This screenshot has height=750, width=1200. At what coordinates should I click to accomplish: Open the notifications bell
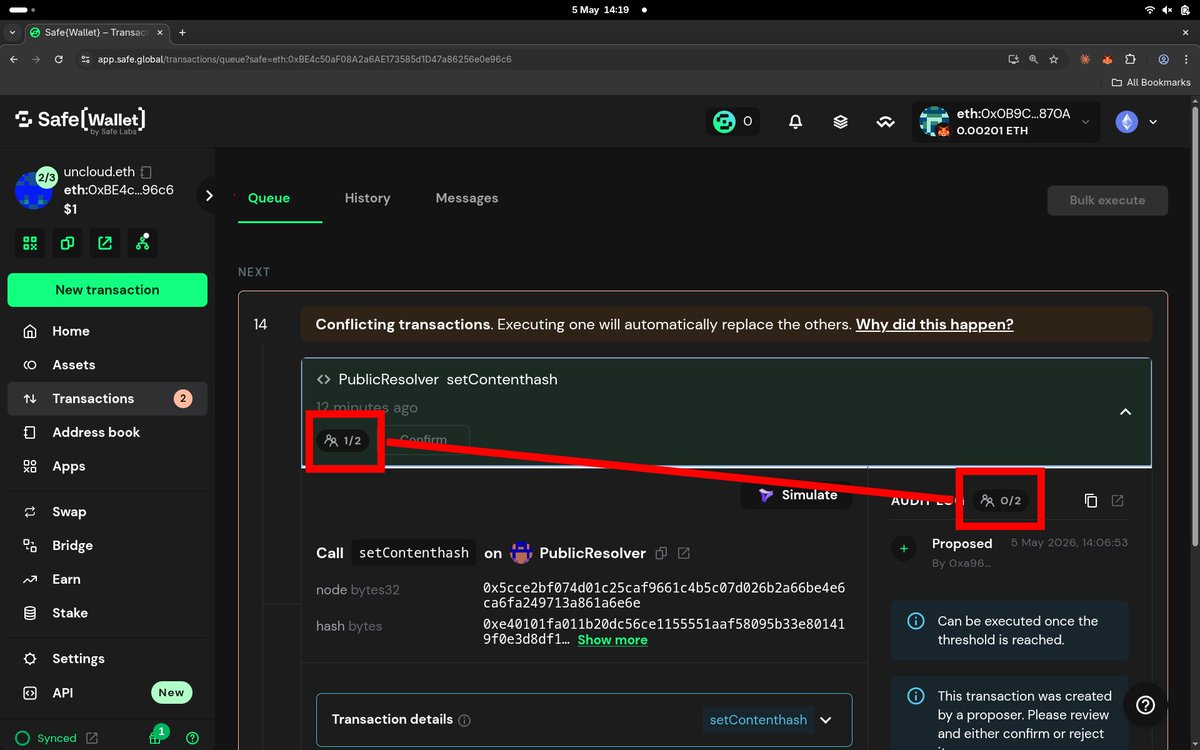tap(795, 122)
